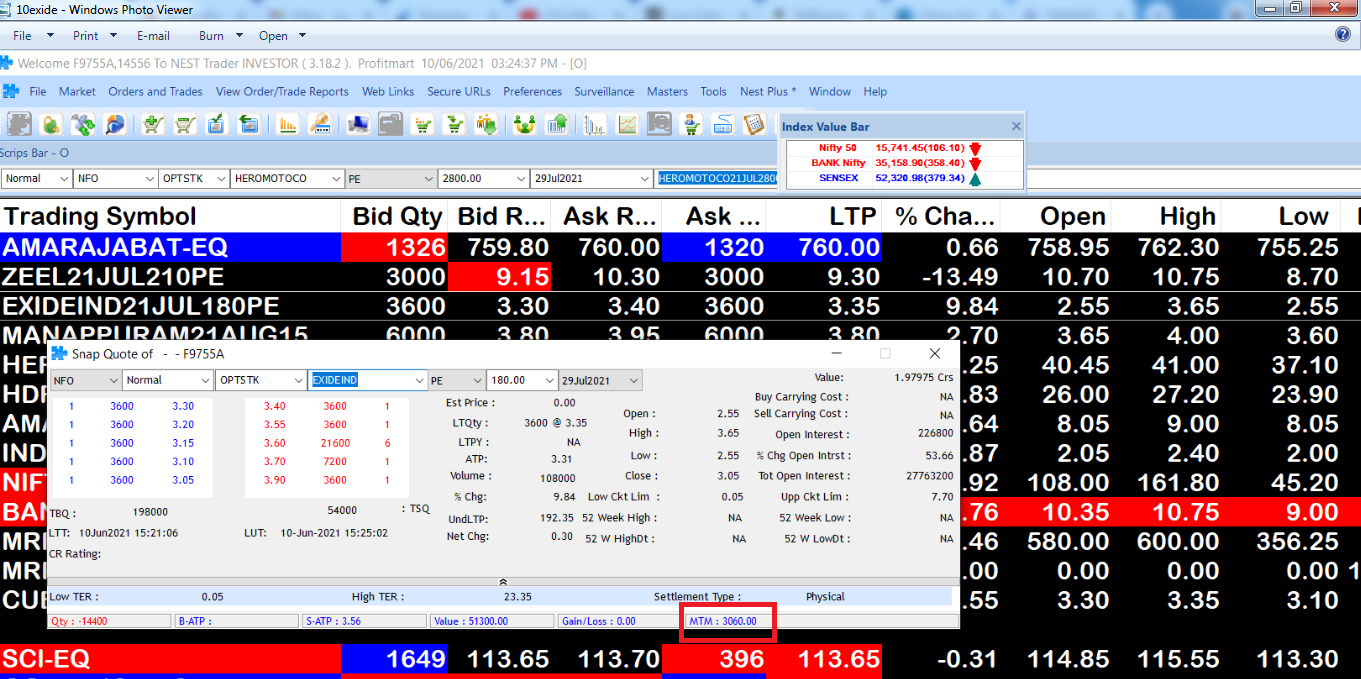Click the S-ATP : 3.56 status field

[x=364, y=621]
